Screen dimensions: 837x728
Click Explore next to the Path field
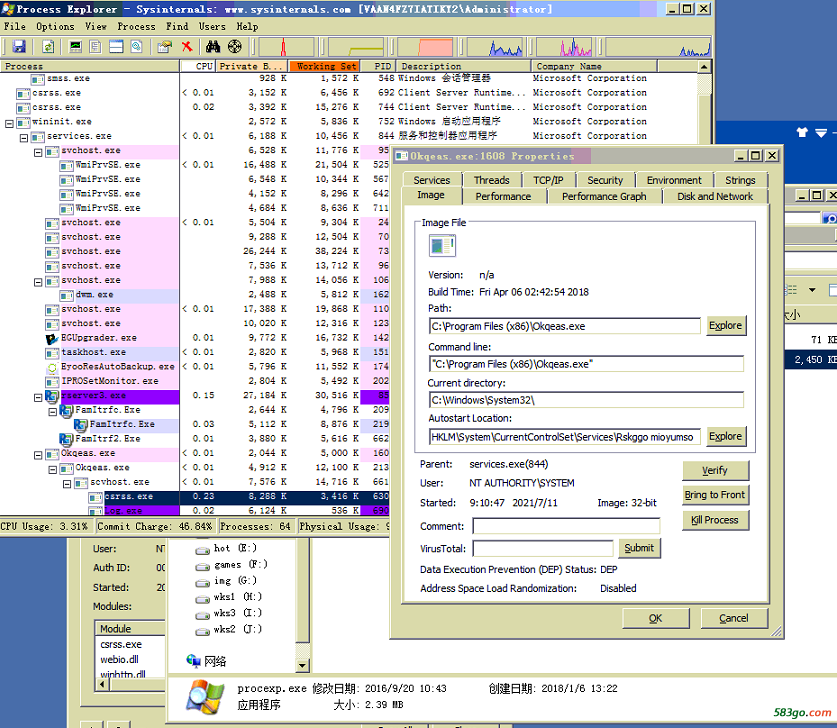725,326
